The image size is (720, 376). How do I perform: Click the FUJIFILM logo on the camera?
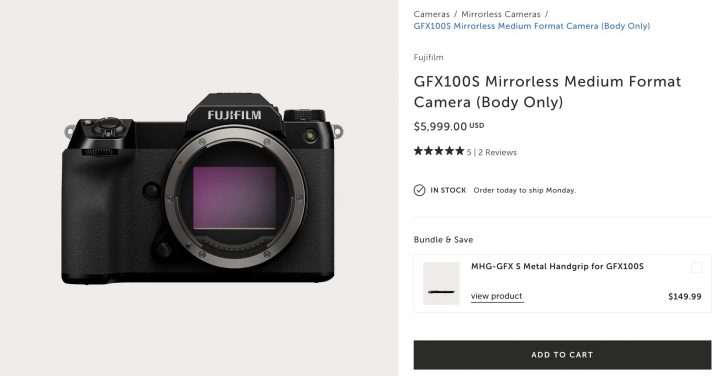pyautogui.click(x=234, y=115)
